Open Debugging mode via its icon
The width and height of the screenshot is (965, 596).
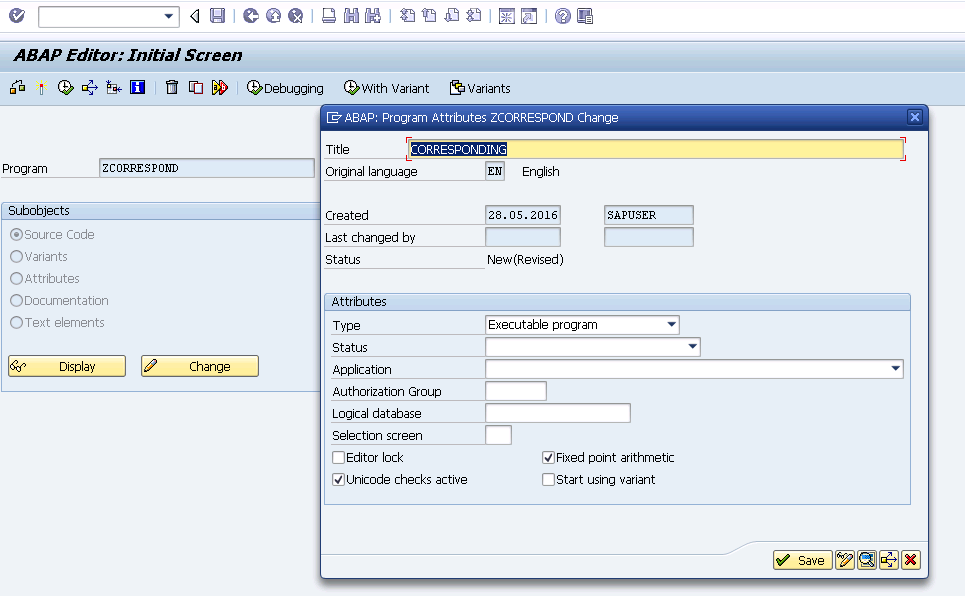pos(285,87)
